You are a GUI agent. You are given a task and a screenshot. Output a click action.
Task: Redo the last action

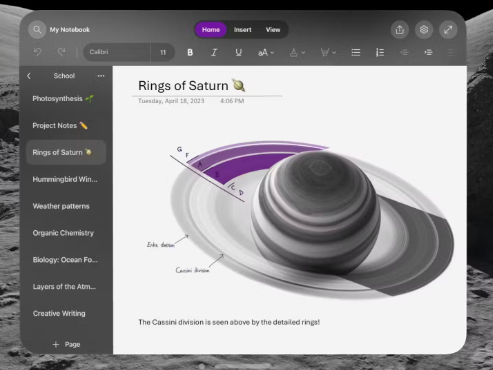point(61,52)
